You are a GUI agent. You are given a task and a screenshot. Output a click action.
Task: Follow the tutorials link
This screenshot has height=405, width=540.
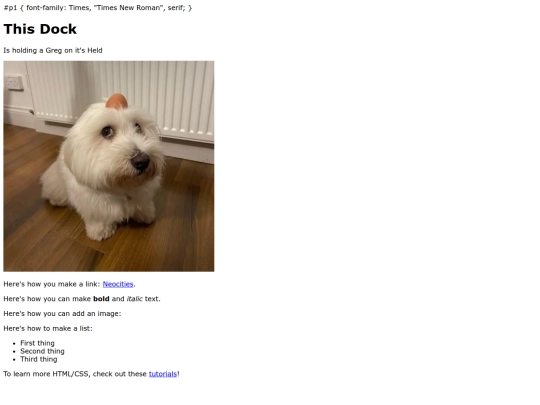pos(163,374)
